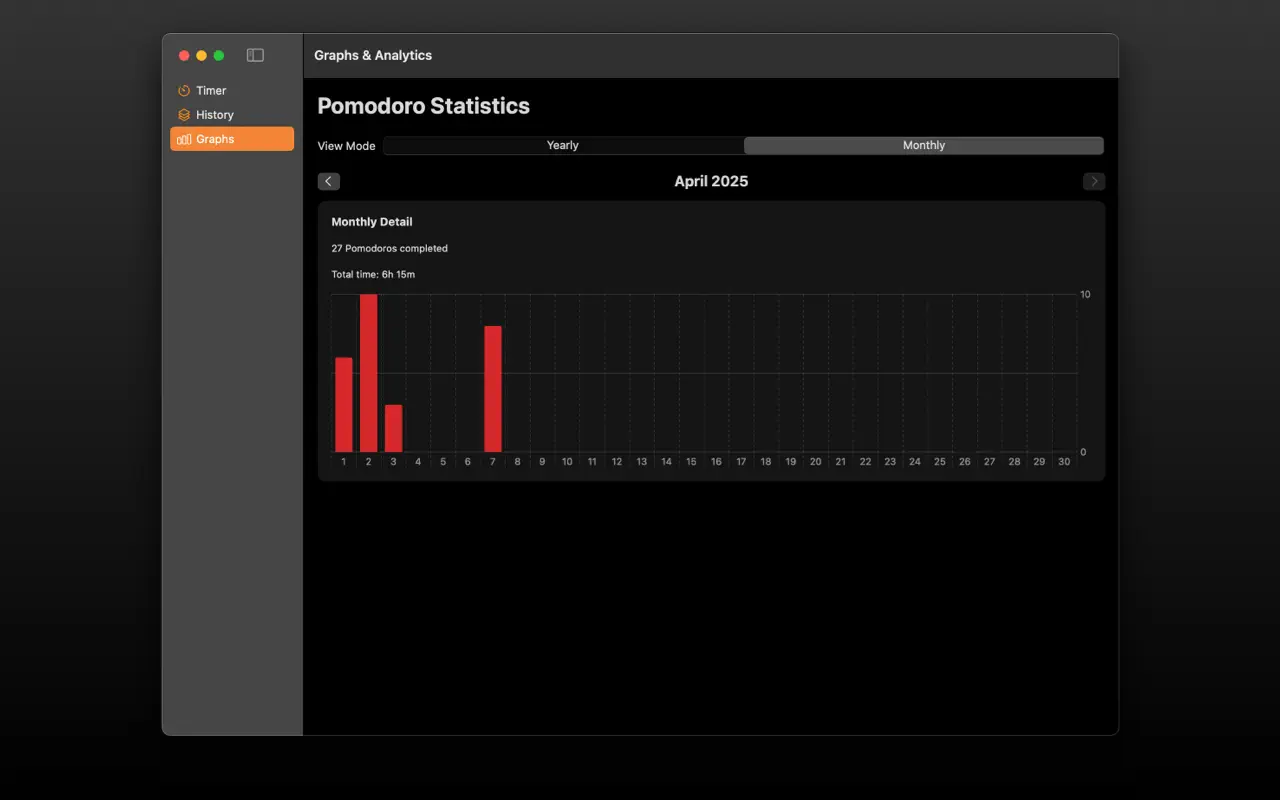The height and width of the screenshot is (800, 1280).
Task: Click x-axis day label '12'
Action: tap(617, 462)
